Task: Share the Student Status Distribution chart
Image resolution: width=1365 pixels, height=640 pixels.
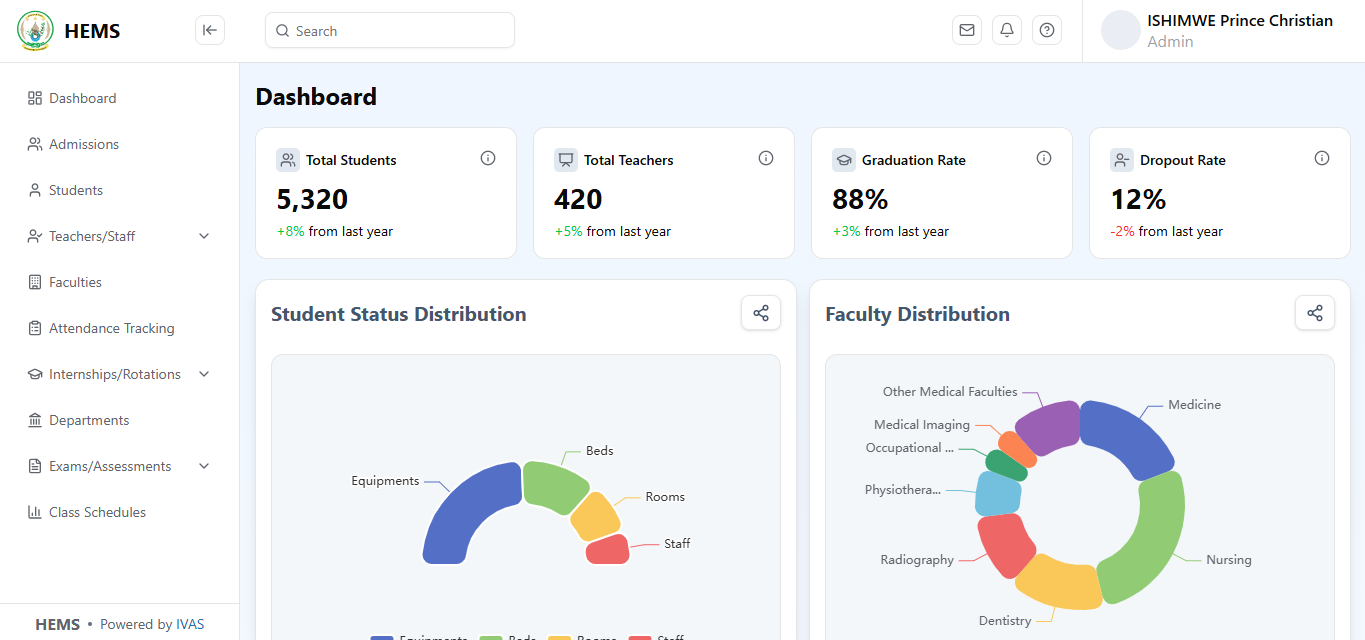Action: click(761, 313)
